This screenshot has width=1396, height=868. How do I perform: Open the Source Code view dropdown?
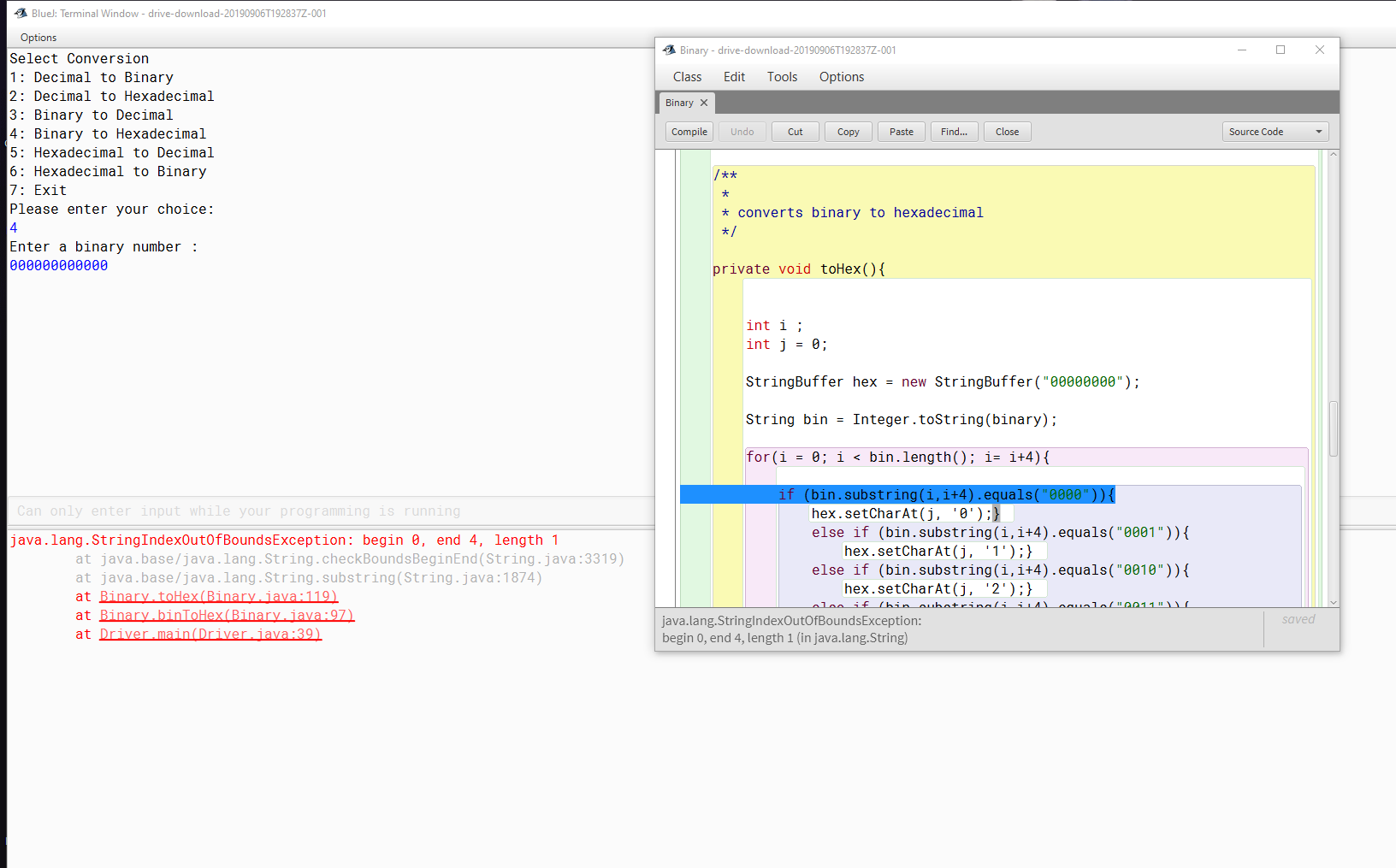click(1275, 131)
